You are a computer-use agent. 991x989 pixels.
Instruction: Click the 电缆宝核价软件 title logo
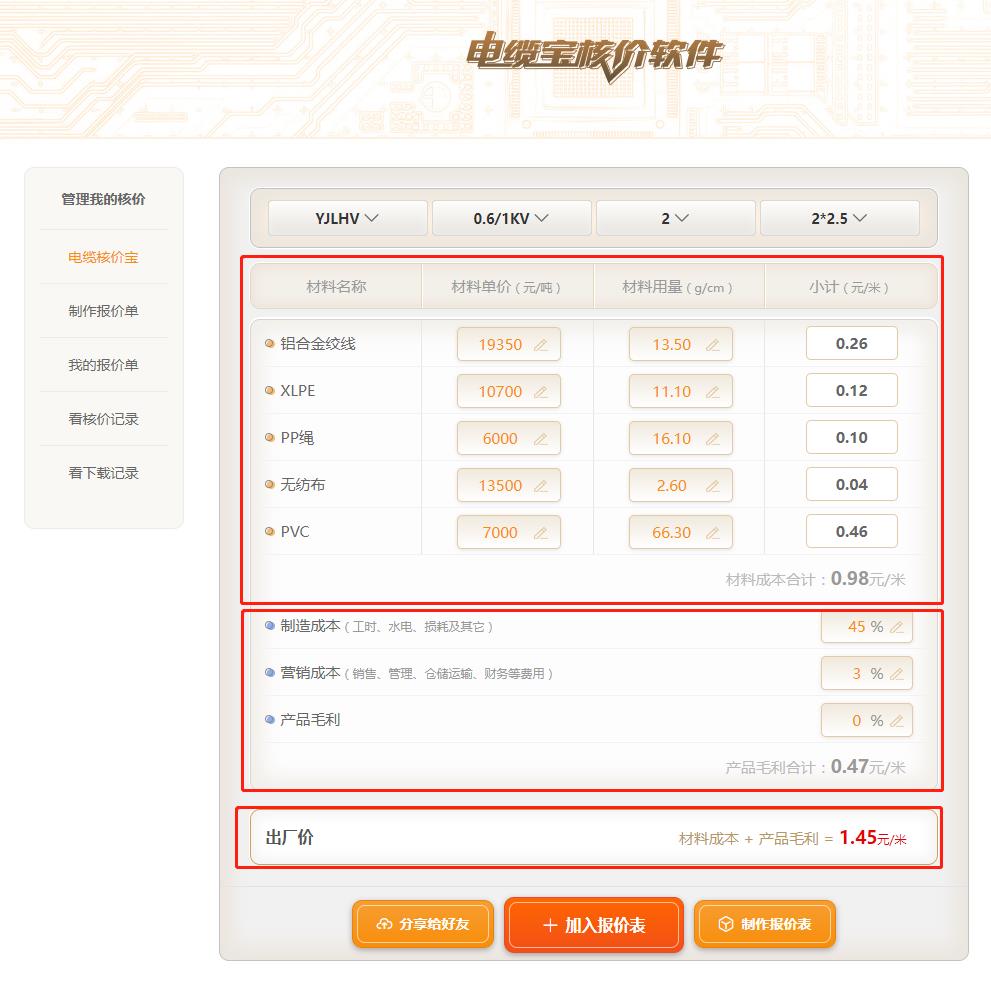tap(595, 56)
